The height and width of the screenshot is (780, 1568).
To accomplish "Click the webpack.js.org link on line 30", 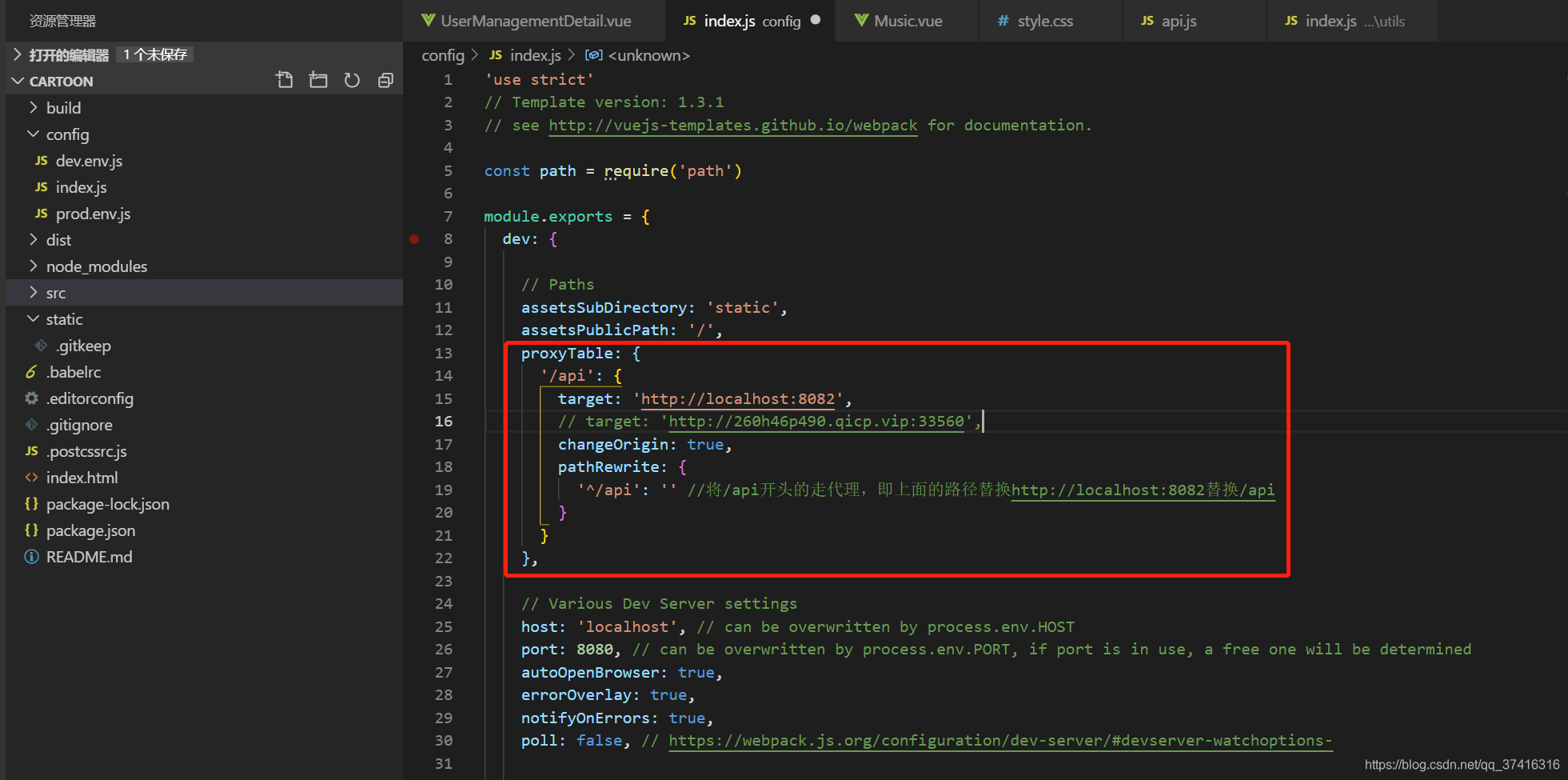I will (x=1000, y=741).
